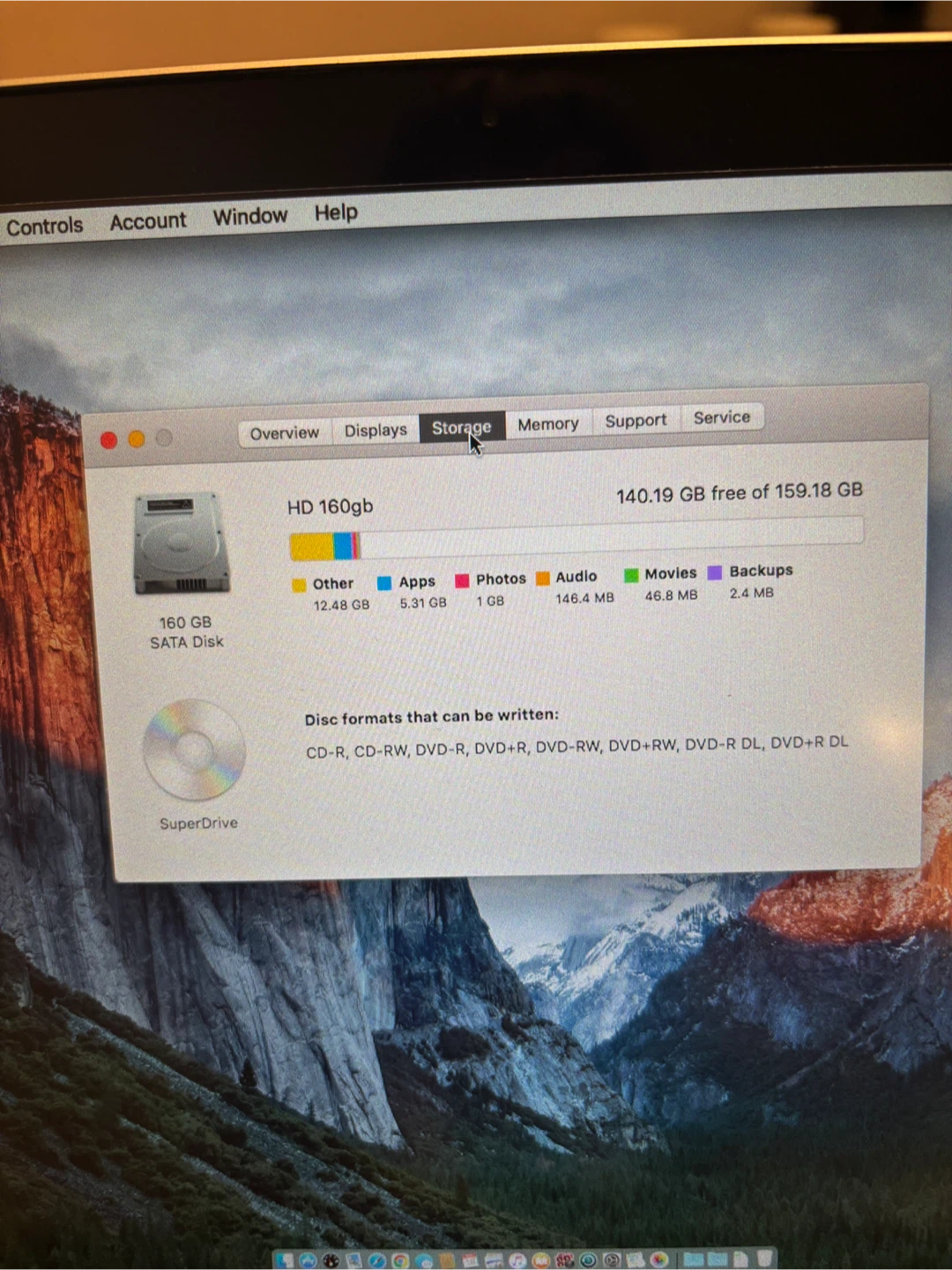952x1270 pixels.
Task: Open the Controls menu
Action: click(44, 227)
